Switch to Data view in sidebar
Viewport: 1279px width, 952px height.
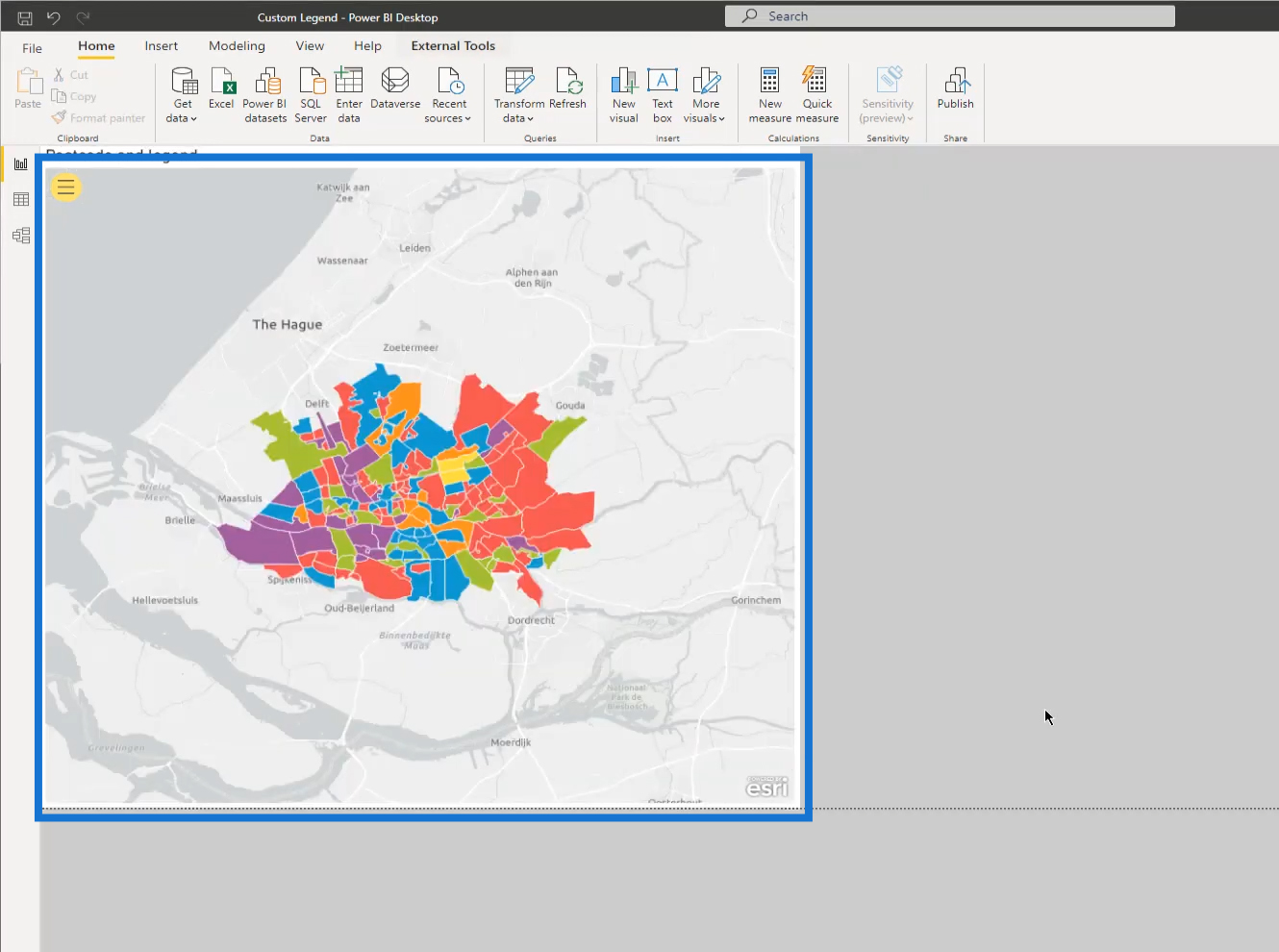tap(21, 199)
